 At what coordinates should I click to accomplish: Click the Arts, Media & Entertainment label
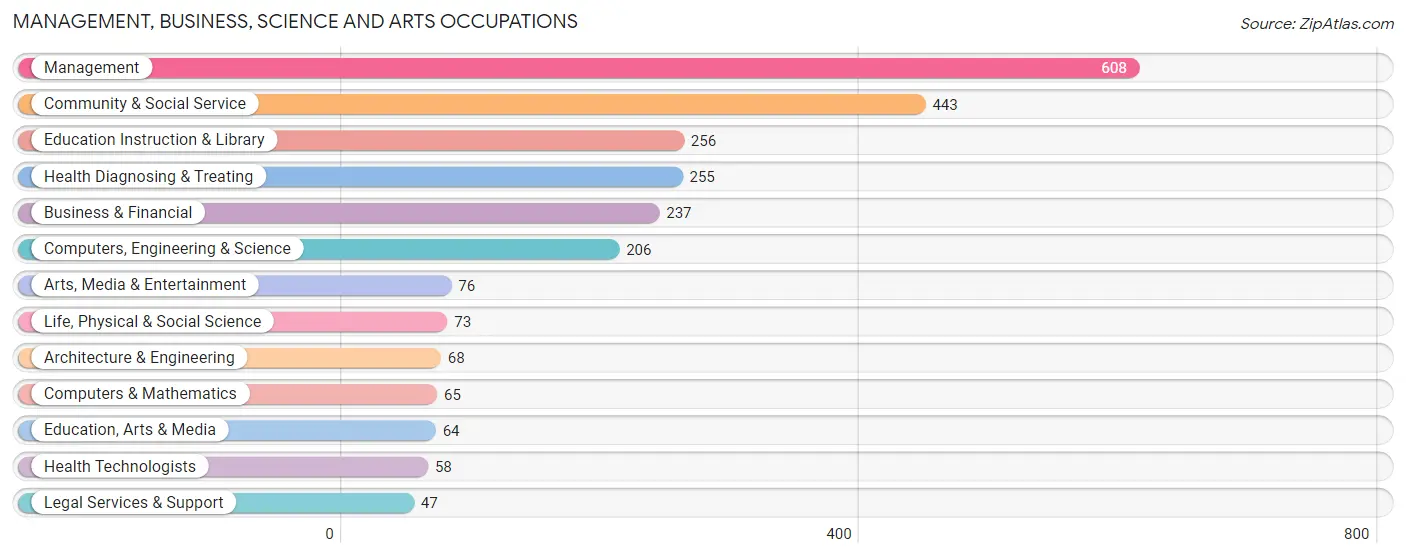click(145, 285)
